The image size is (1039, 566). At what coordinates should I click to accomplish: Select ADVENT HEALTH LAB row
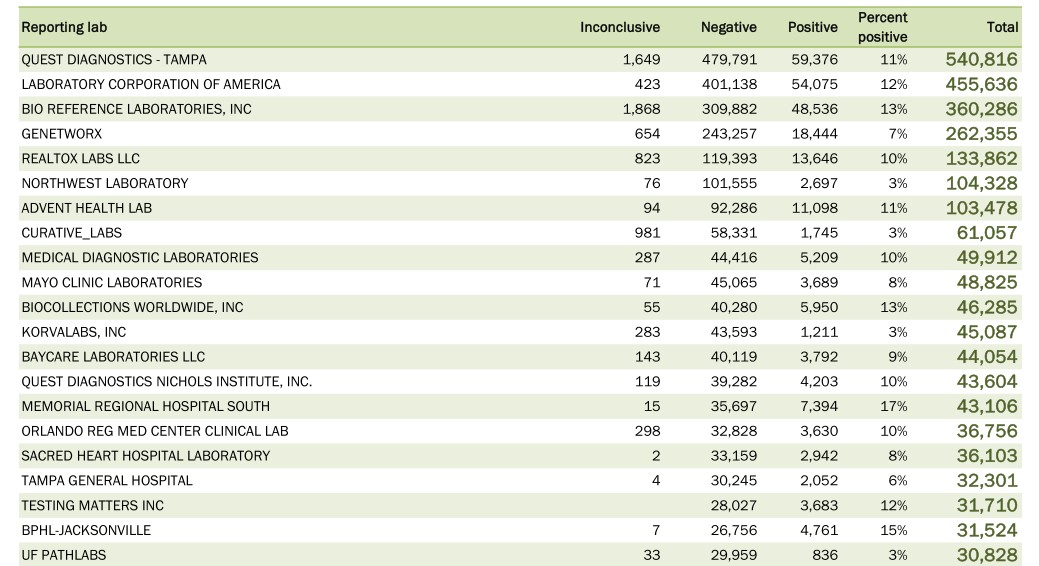(520, 208)
